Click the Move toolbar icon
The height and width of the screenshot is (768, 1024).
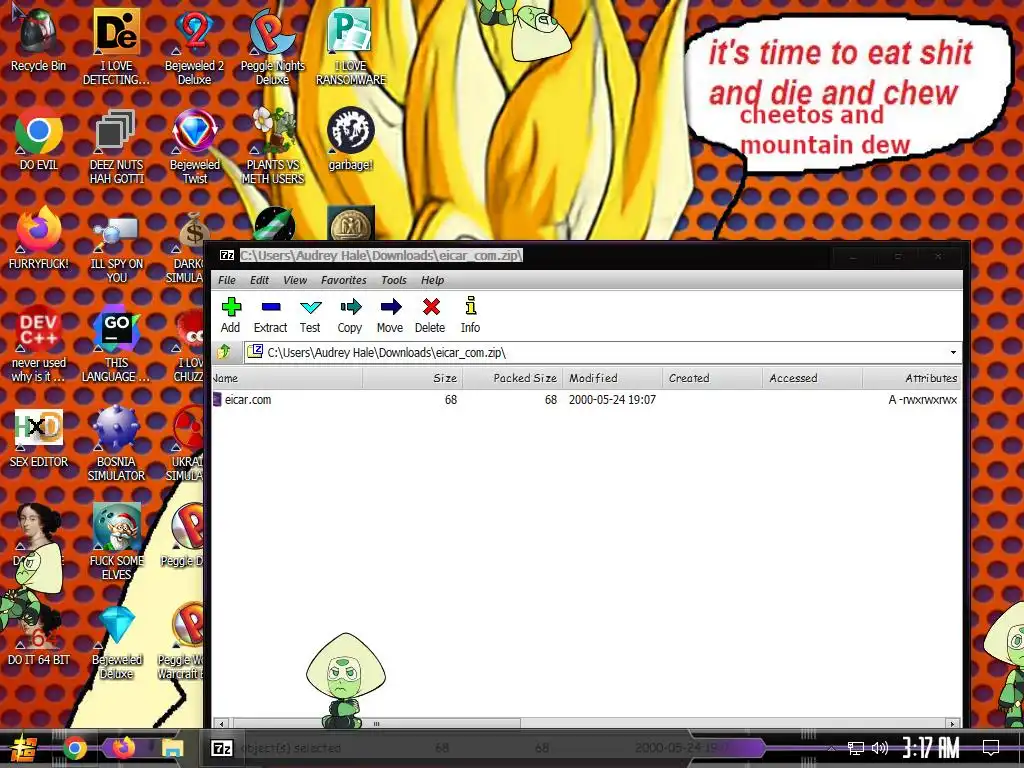pyautogui.click(x=390, y=315)
